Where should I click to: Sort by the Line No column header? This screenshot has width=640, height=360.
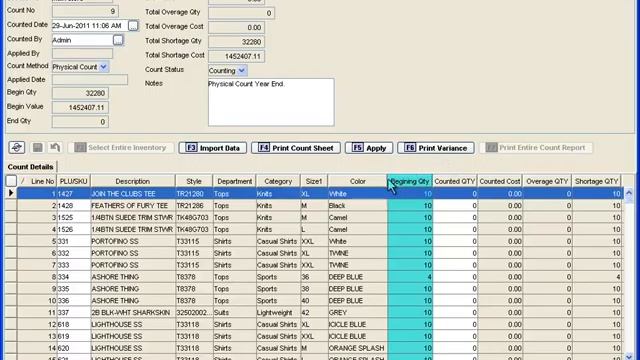pyautogui.click(x=37, y=181)
